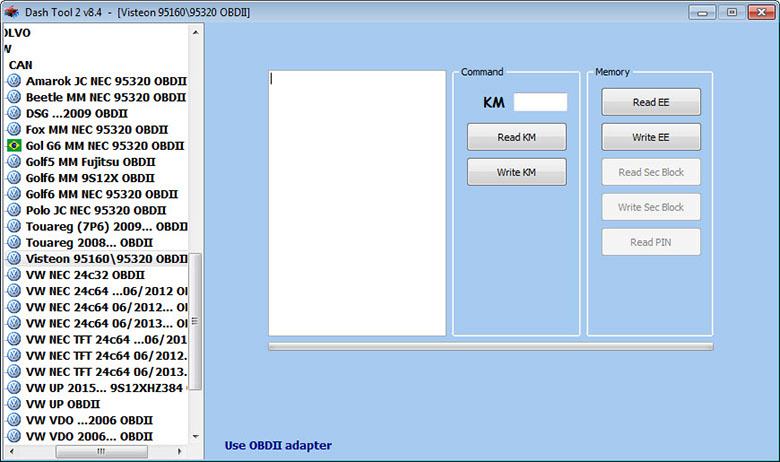Click the VW icon beside VW NEC 24c64 06/2013...
The image size is (780, 462).
pos(14,323)
